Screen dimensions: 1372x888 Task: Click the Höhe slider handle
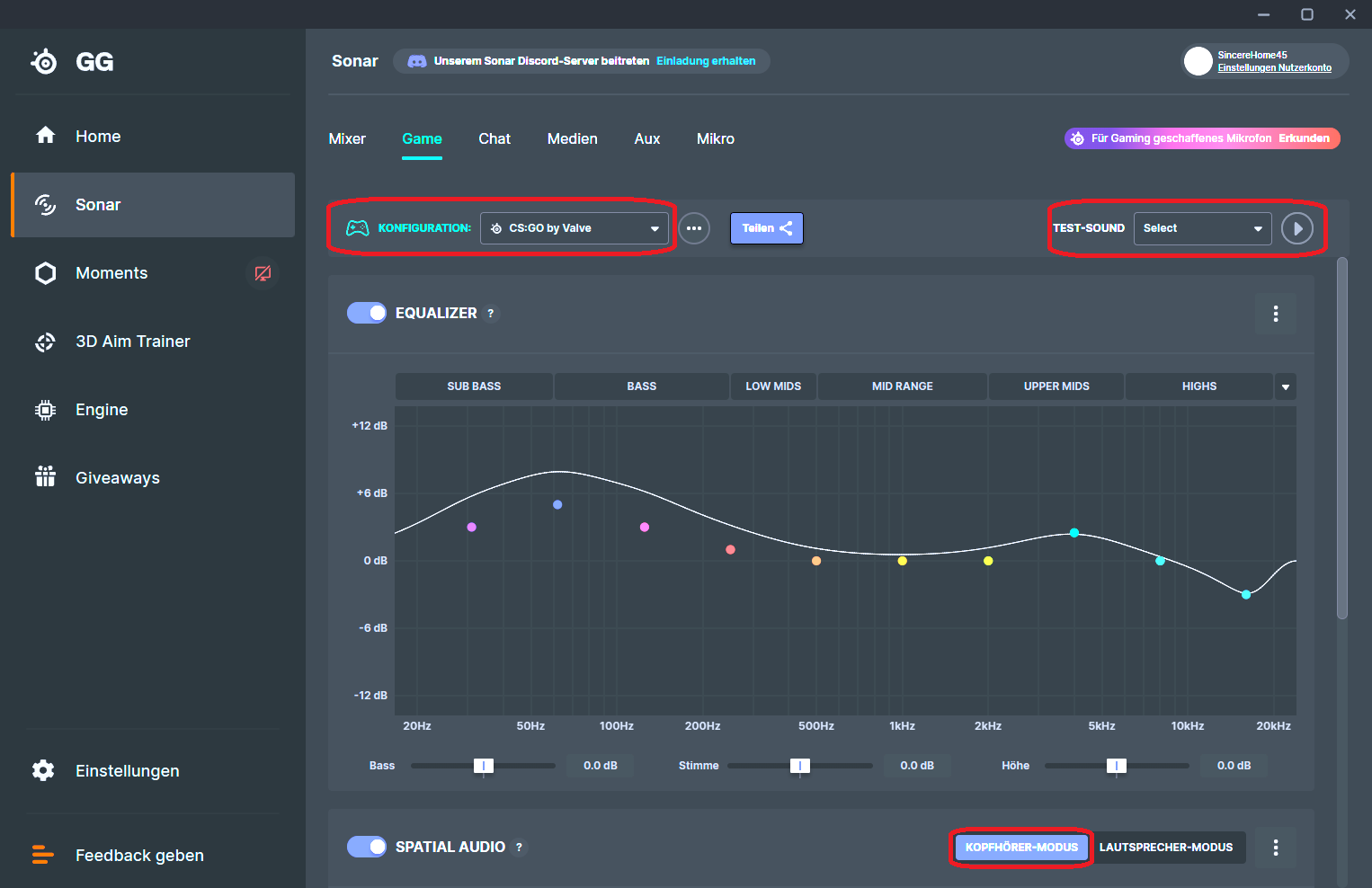[x=1117, y=766]
